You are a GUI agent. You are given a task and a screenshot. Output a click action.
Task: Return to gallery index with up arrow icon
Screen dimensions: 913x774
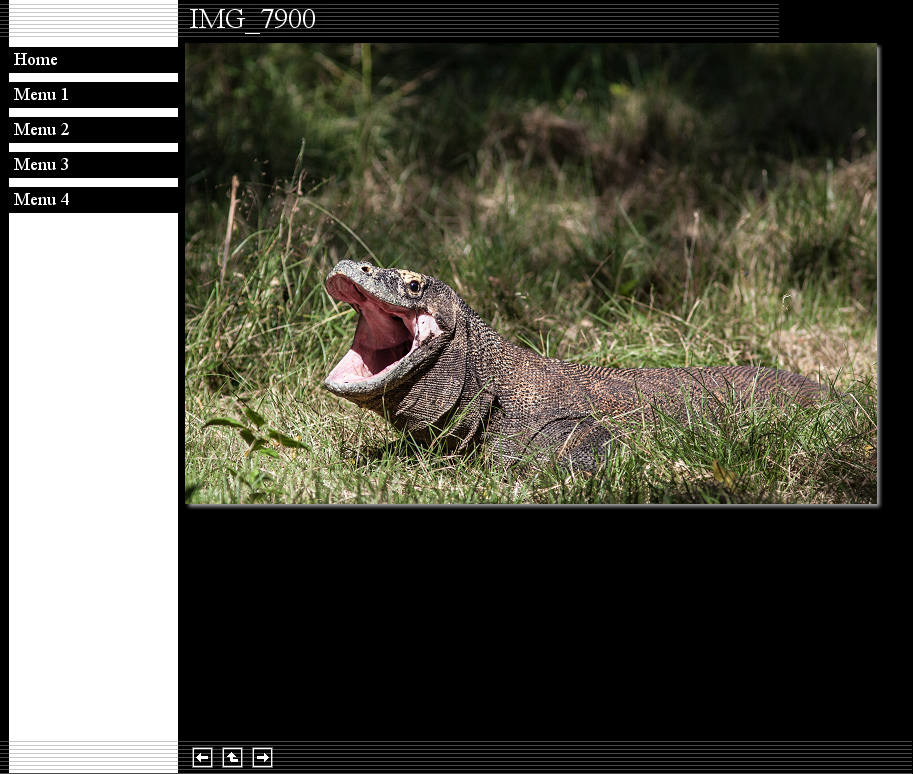(x=232, y=758)
